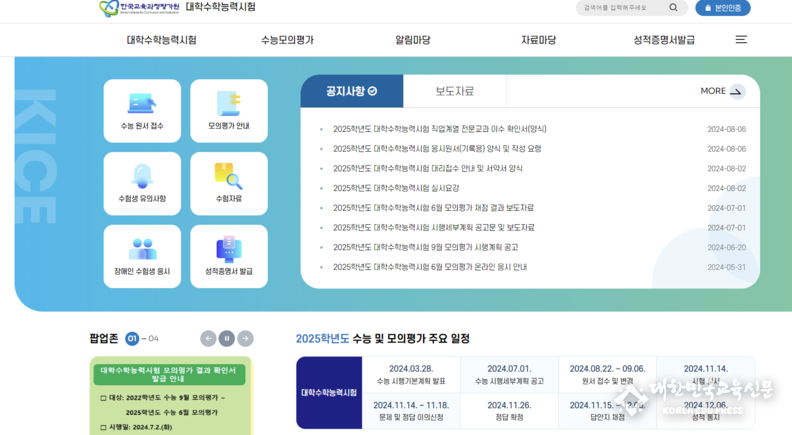Open the 알림마당 navigation menu

pos(413,40)
